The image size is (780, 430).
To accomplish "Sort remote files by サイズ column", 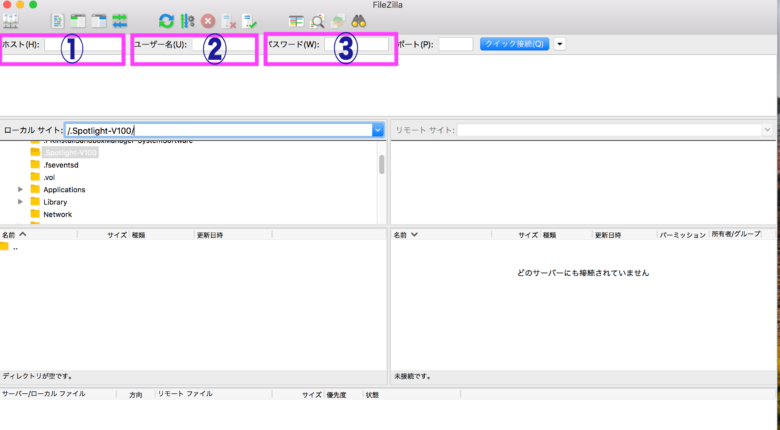I will (516, 234).
